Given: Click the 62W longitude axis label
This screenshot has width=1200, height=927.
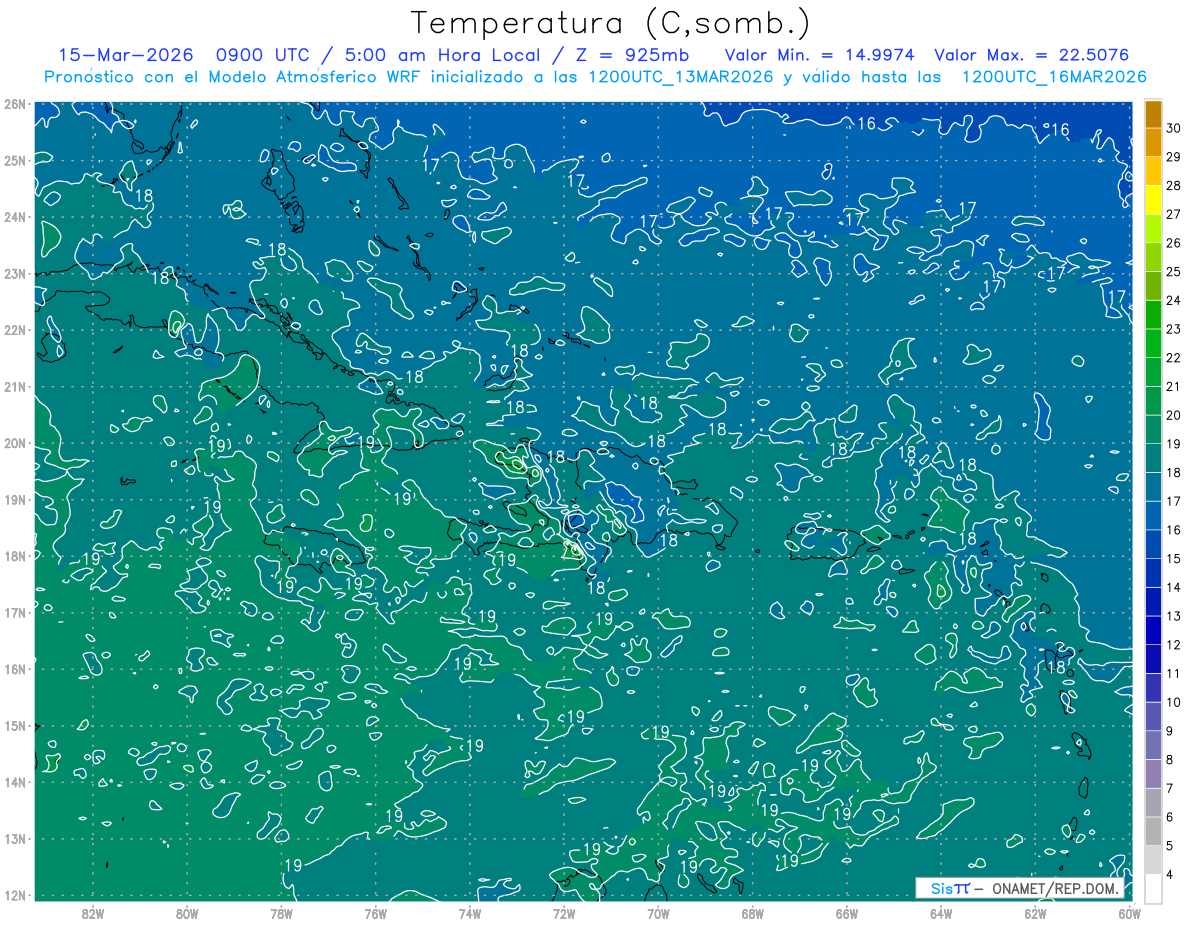Looking at the screenshot, I should point(1035,913).
